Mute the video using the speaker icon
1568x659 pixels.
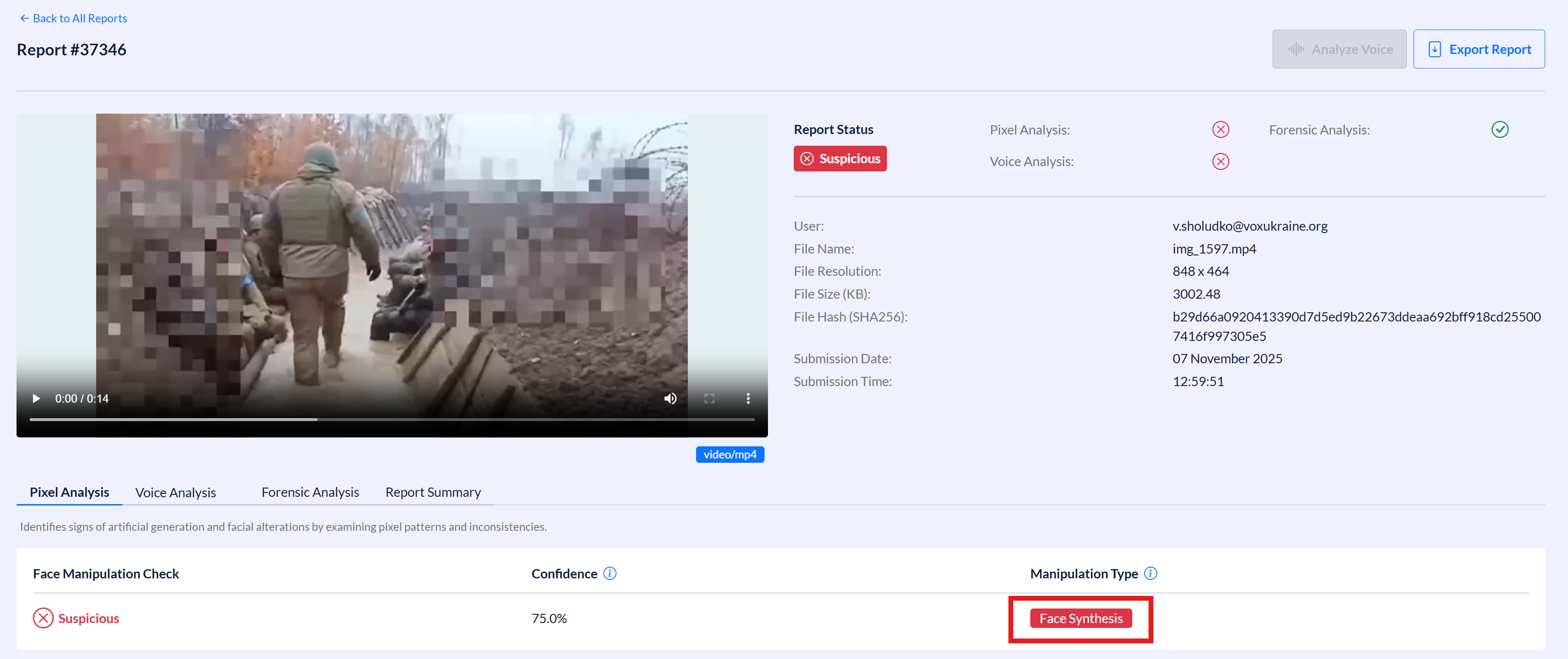tap(670, 399)
